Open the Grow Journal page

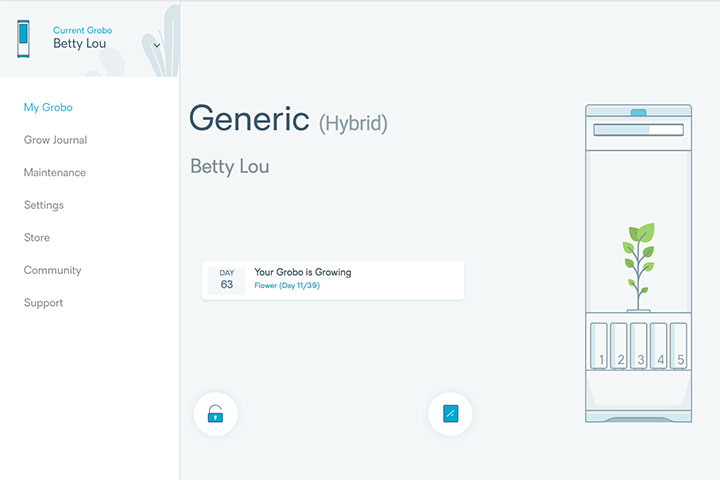pyautogui.click(x=55, y=140)
